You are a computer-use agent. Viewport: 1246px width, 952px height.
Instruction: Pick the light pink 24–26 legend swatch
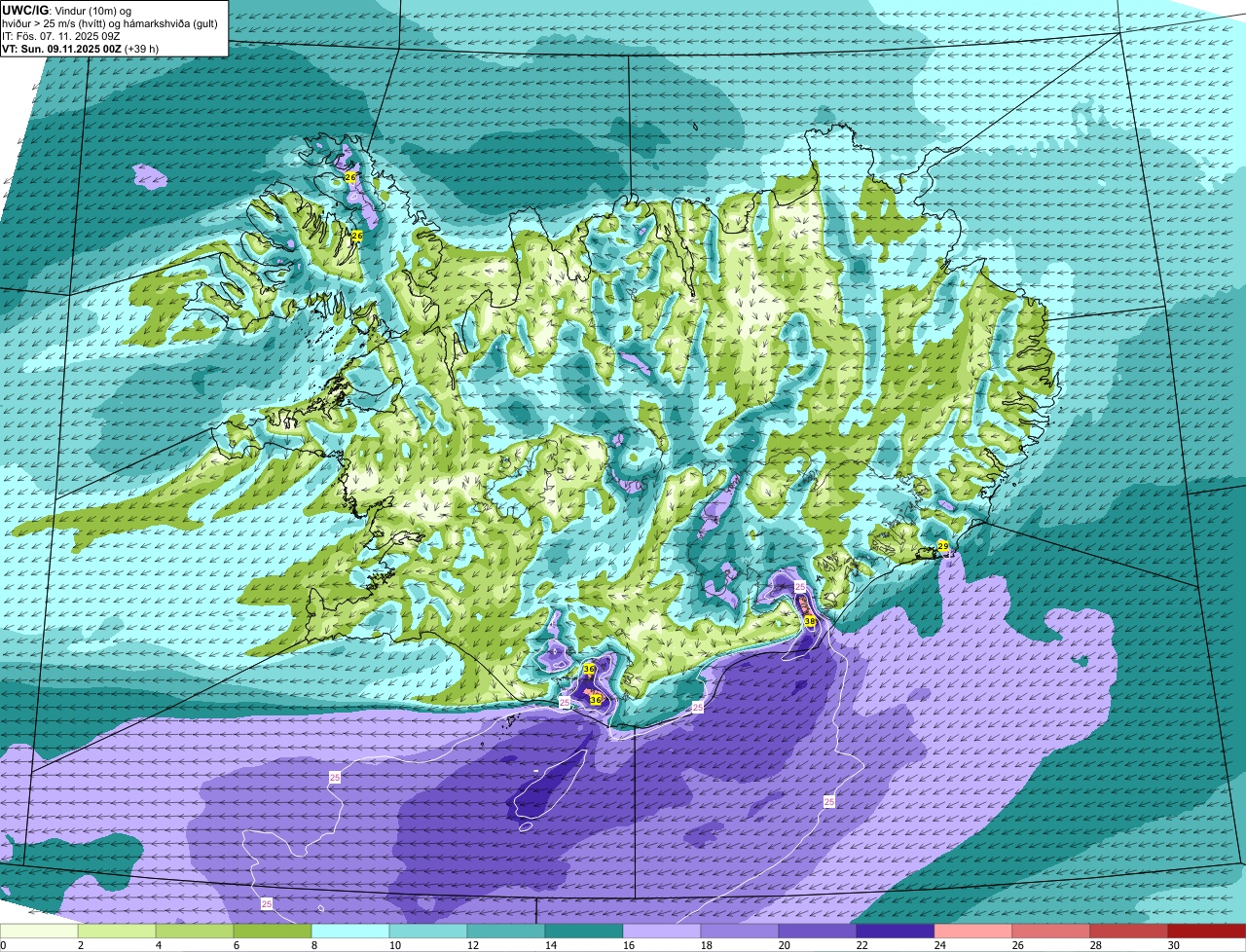coord(973,931)
